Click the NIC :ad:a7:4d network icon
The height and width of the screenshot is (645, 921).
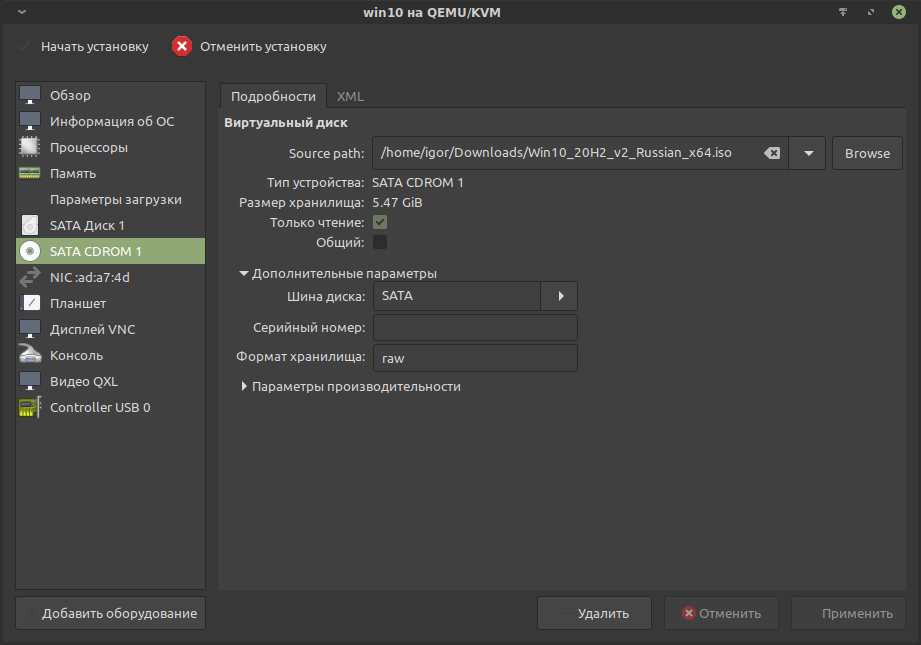[30, 277]
